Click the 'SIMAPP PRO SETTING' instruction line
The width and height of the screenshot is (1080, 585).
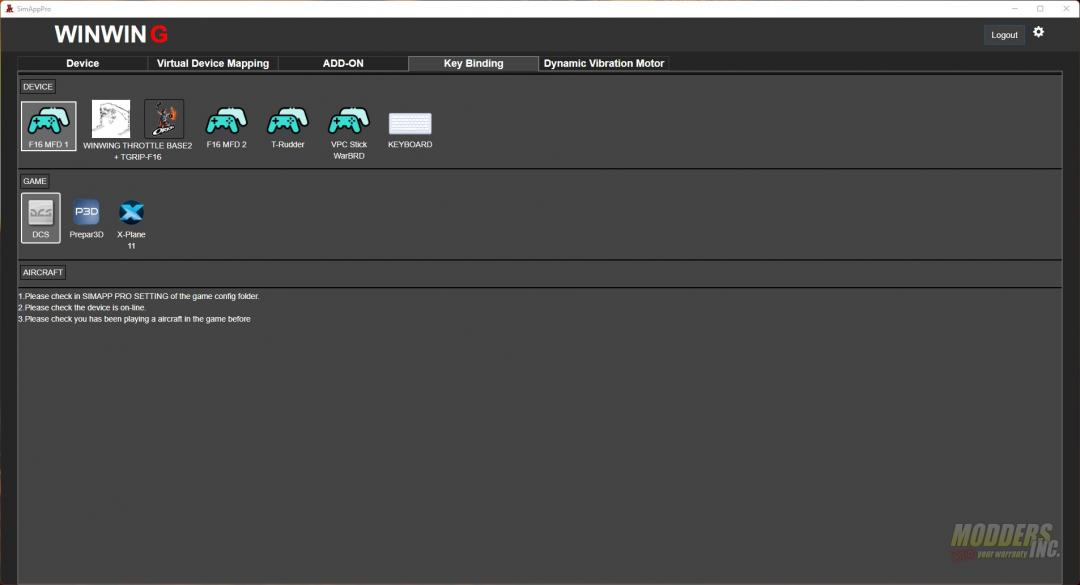138,296
